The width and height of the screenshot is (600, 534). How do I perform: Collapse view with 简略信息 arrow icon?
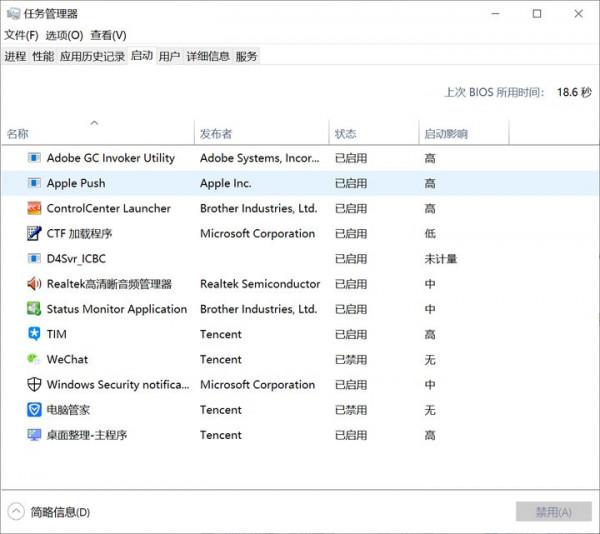click(16, 512)
